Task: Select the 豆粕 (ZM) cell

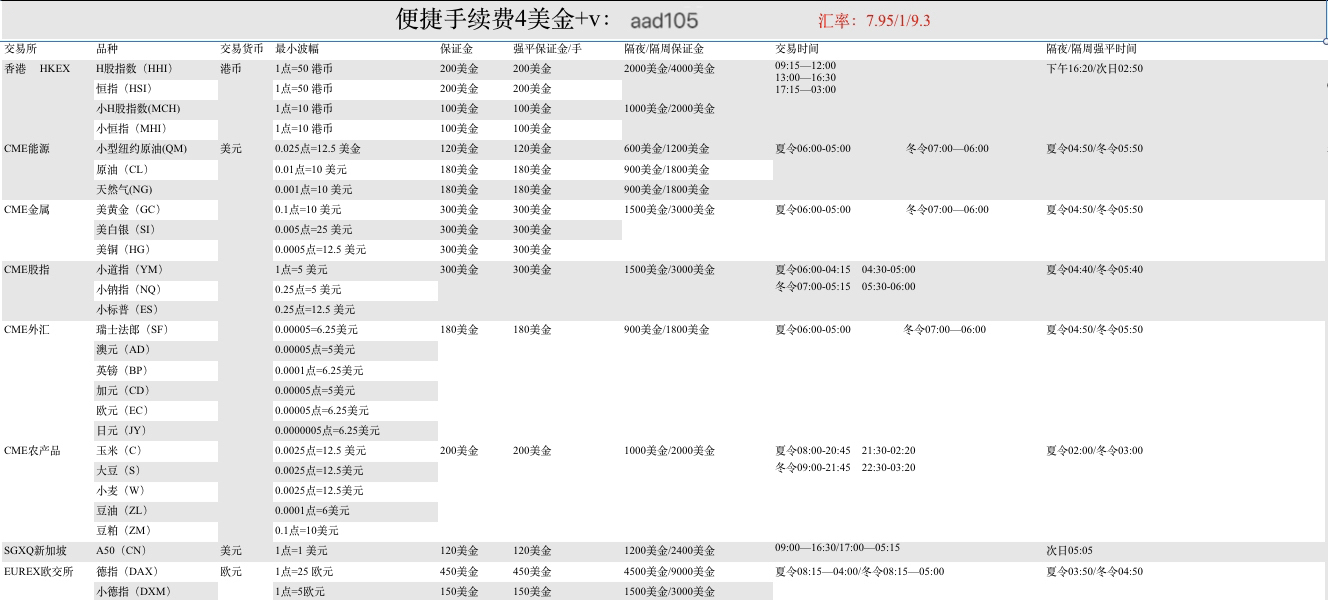Action: coord(124,531)
